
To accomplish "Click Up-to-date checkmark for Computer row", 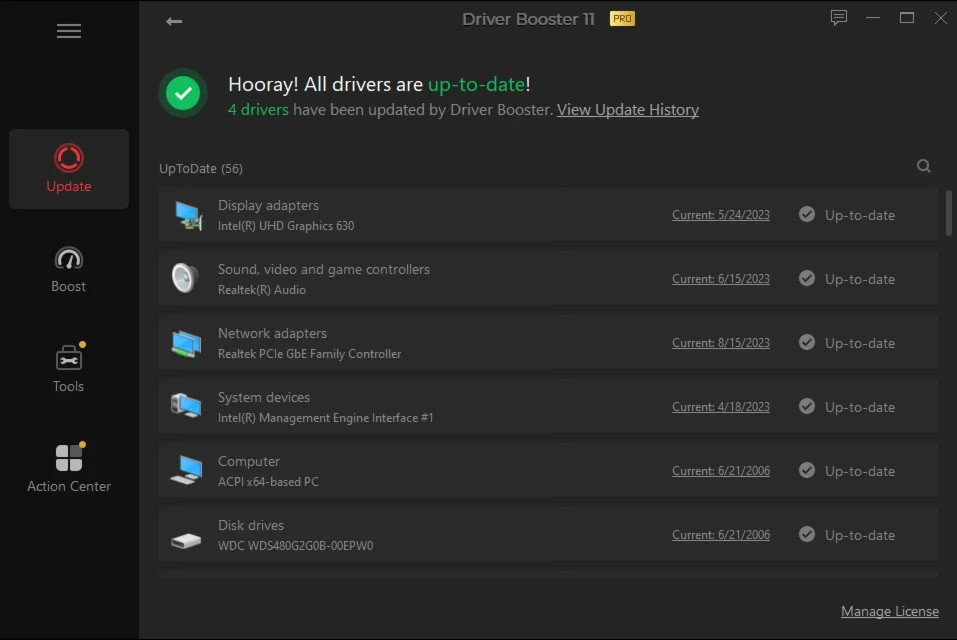I will pos(807,471).
